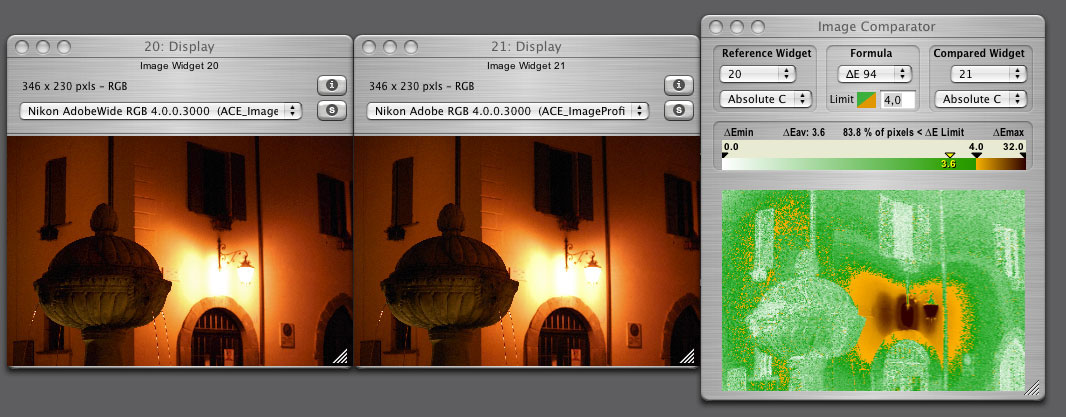The width and height of the screenshot is (1066, 417).
Task: Zoom the Image Comparator window
Action: click(x=758, y=27)
